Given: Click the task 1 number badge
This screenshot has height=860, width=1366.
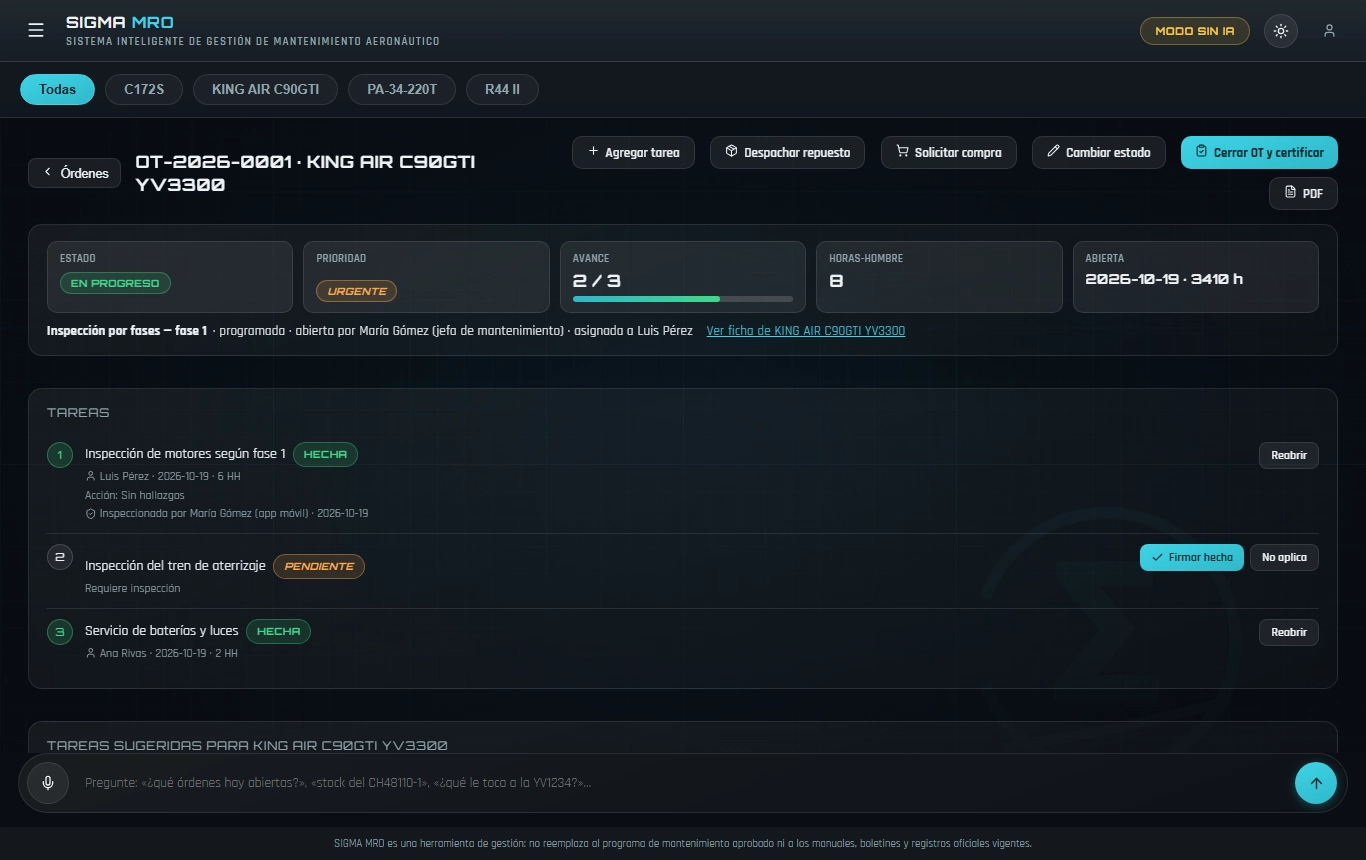Looking at the screenshot, I should [60, 455].
